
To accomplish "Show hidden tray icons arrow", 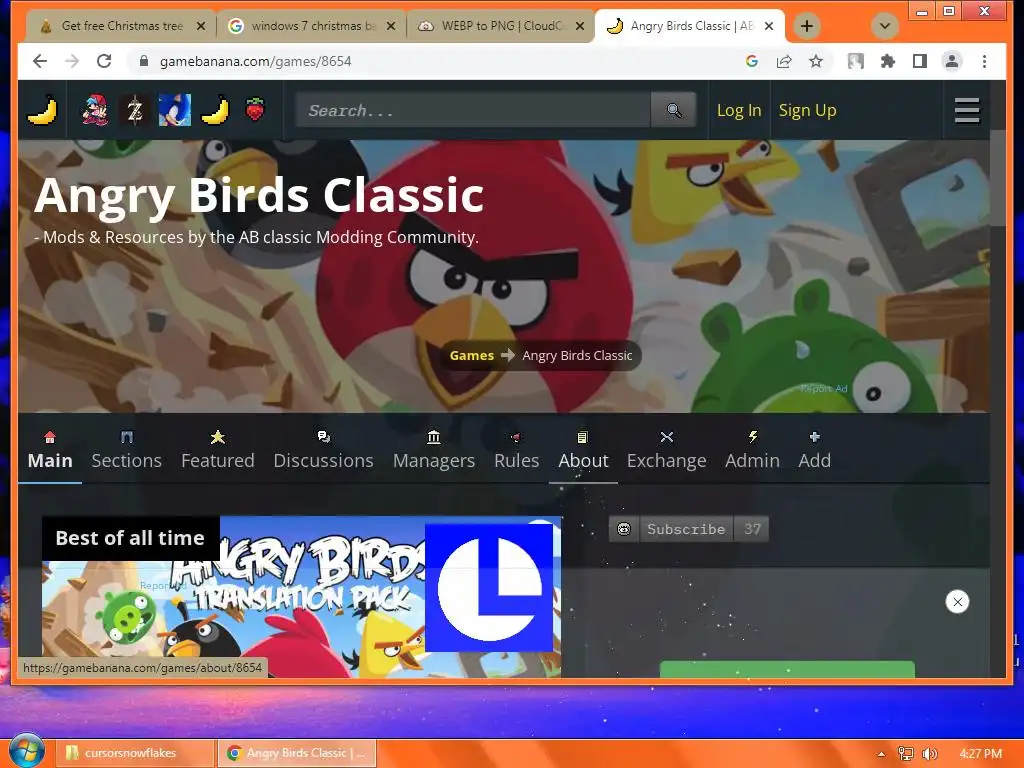I will click(881, 754).
